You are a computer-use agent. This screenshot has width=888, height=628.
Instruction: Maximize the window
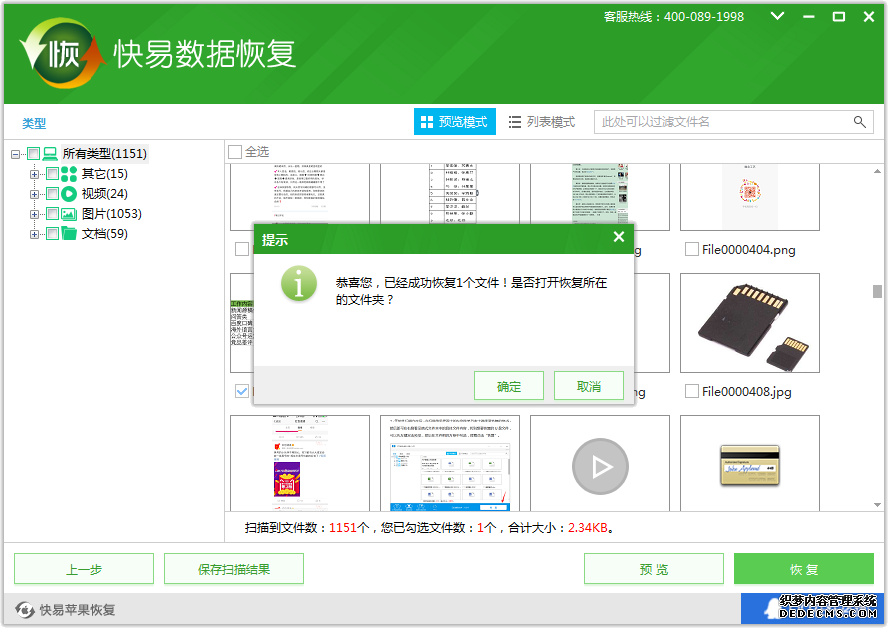[x=839, y=17]
